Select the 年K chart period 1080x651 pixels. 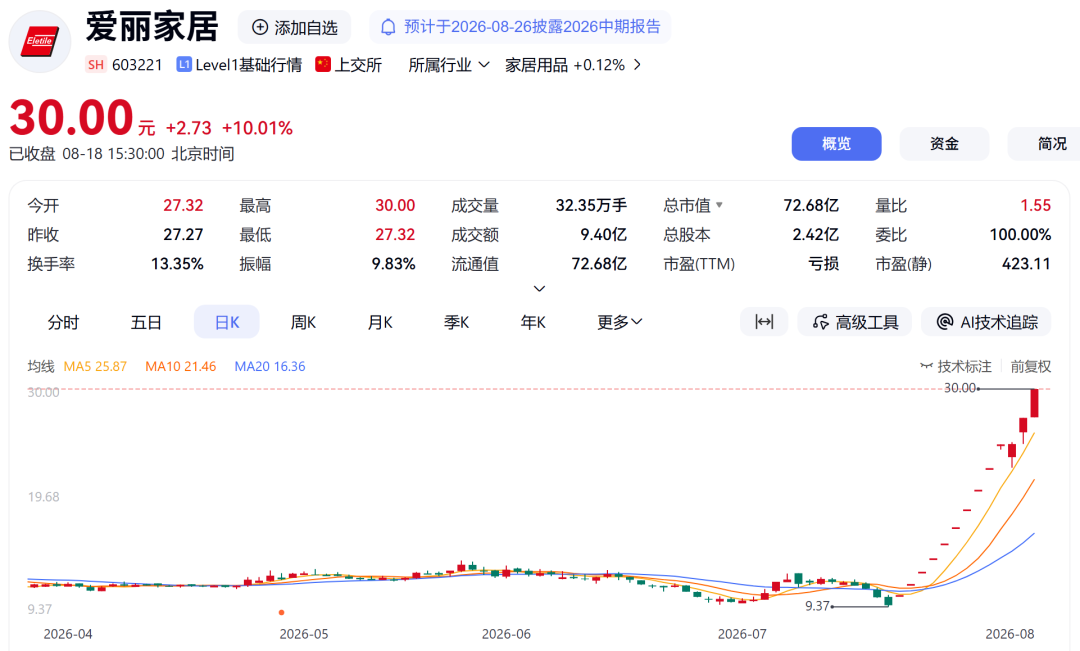pos(533,322)
